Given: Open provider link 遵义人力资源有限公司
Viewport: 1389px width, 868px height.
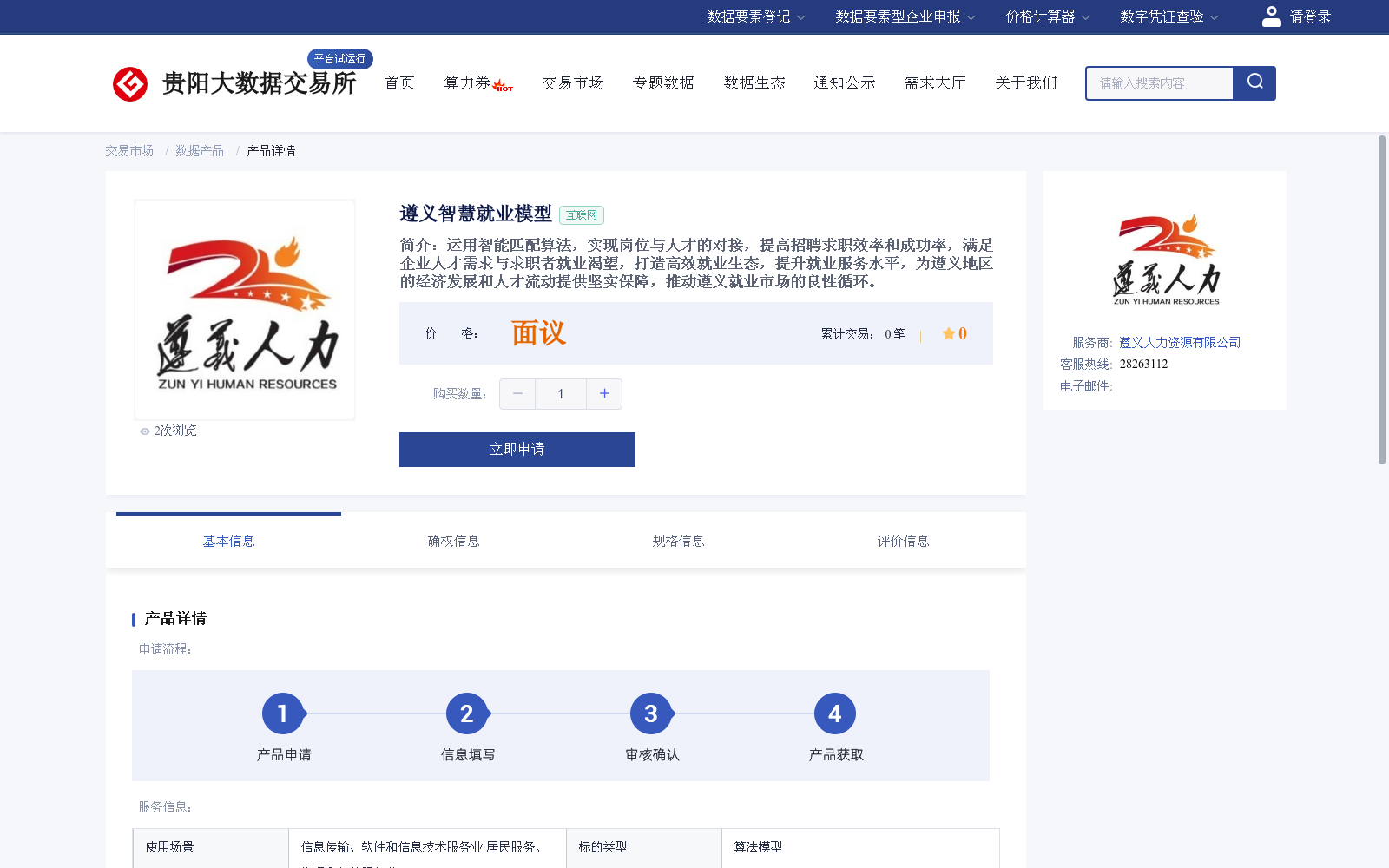Looking at the screenshot, I should click(1180, 343).
